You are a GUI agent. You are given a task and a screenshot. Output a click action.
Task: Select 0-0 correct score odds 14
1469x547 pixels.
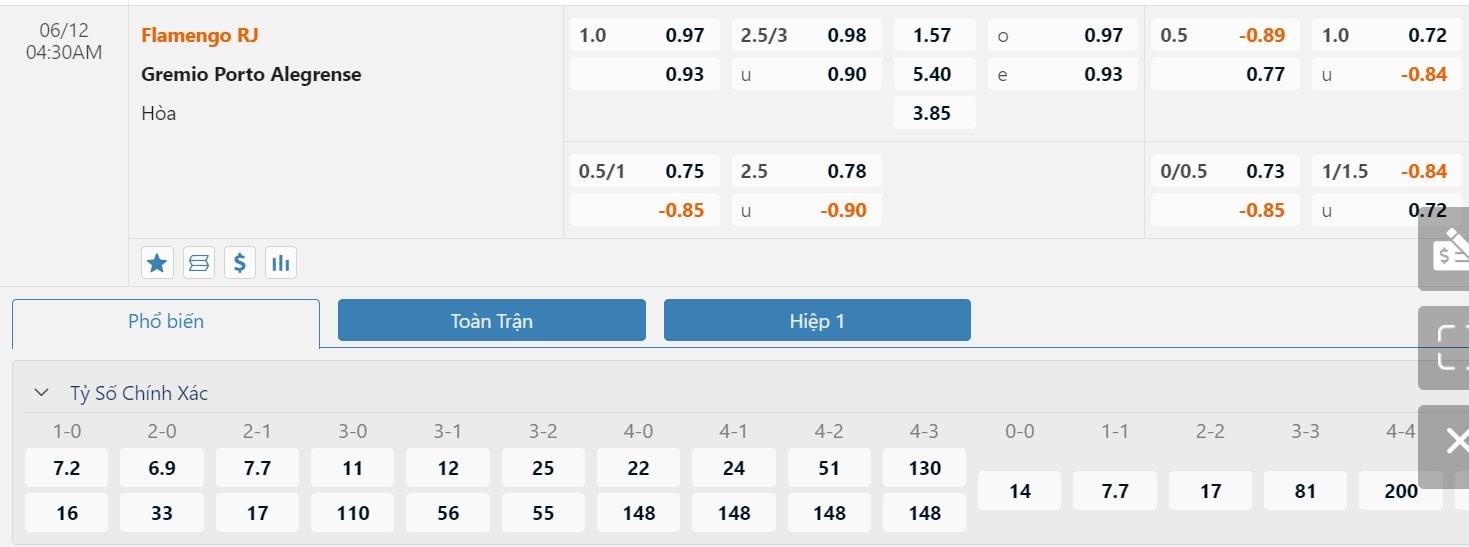coord(1019,491)
